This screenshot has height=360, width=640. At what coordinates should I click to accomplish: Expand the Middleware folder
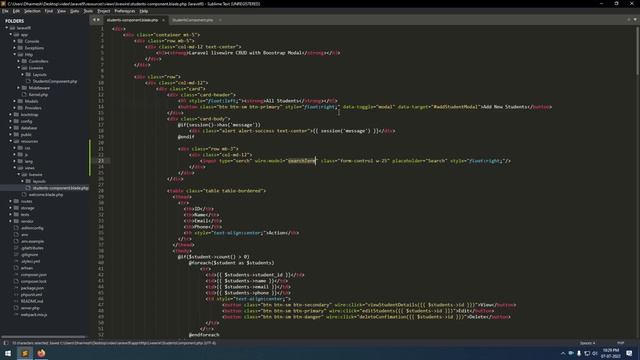(18, 88)
